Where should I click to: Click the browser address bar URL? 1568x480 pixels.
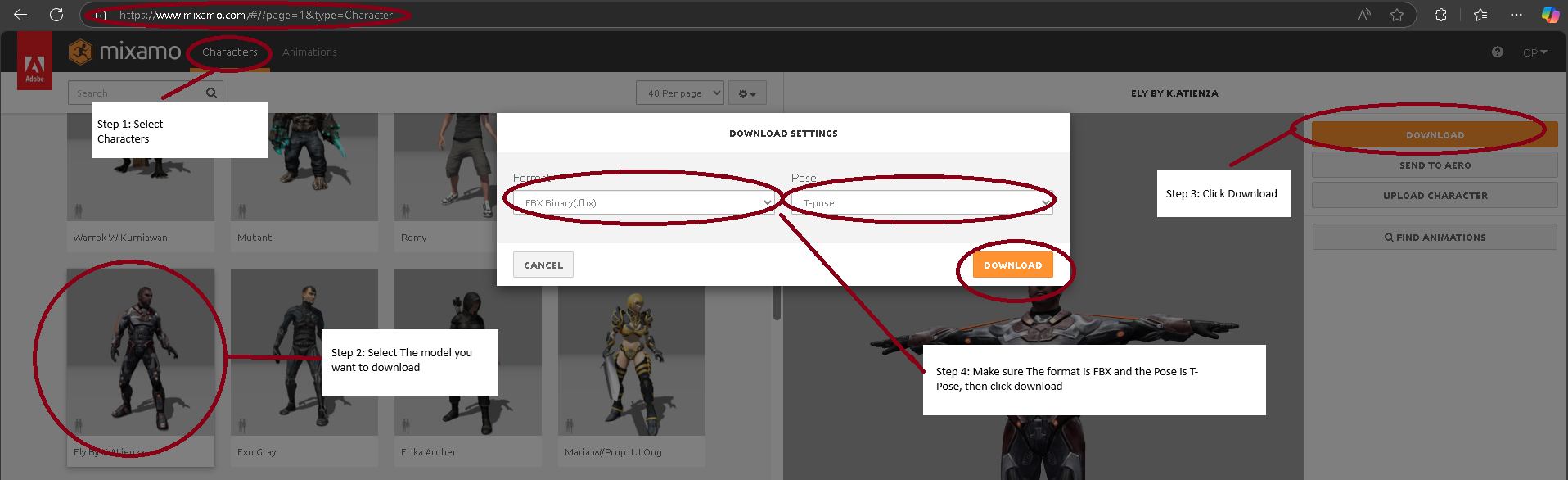[x=256, y=15]
